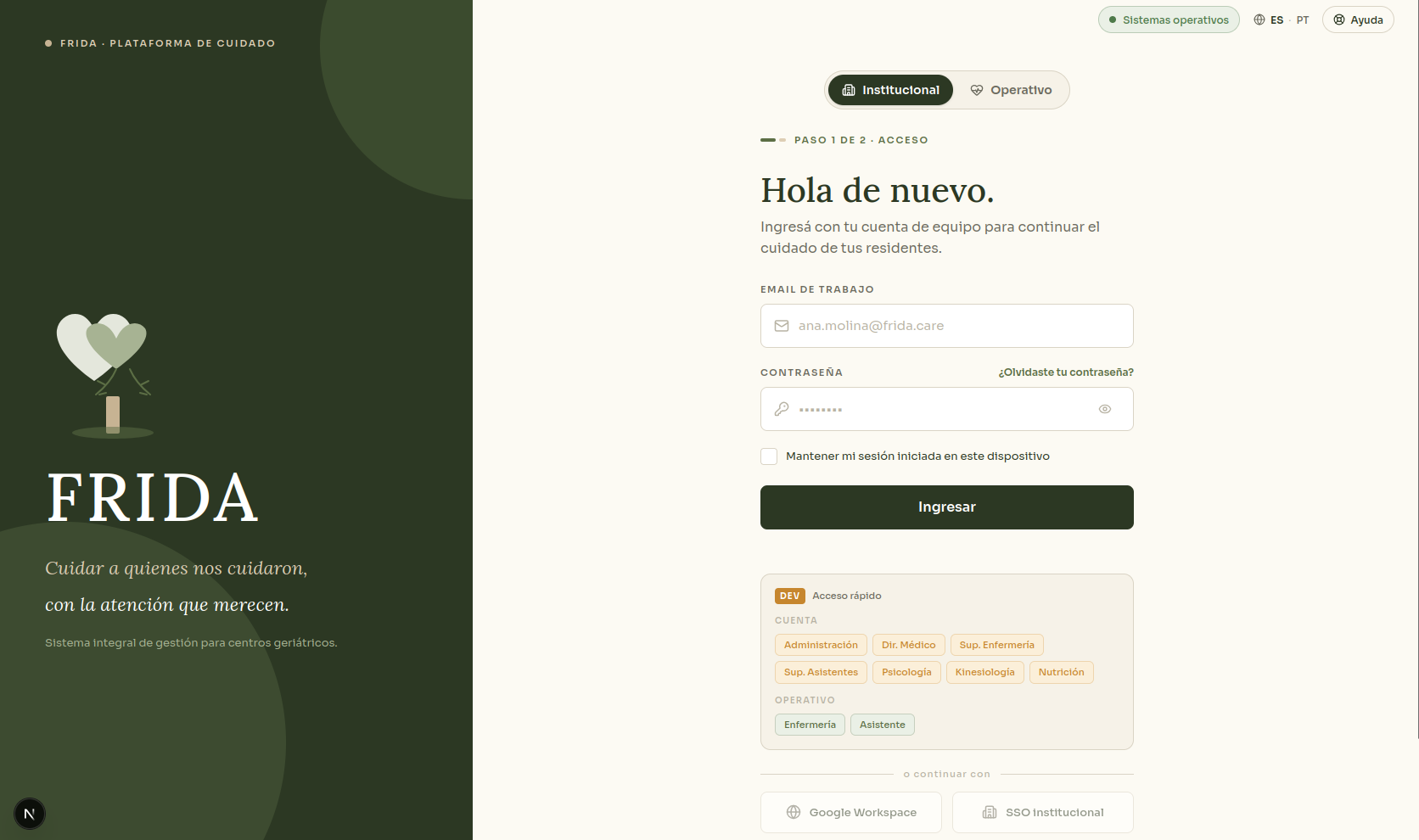The height and width of the screenshot is (840, 1419).
Task: Continue with Google Workspace
Action: [851, 812]
